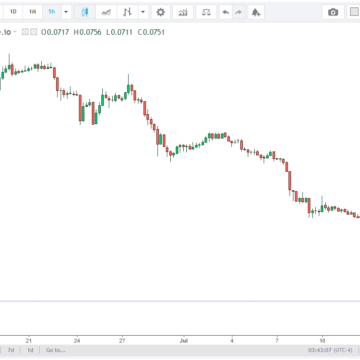Open the interval dropdown arrow next to 5h
The image size is (360, 360).
pos(66,12)
